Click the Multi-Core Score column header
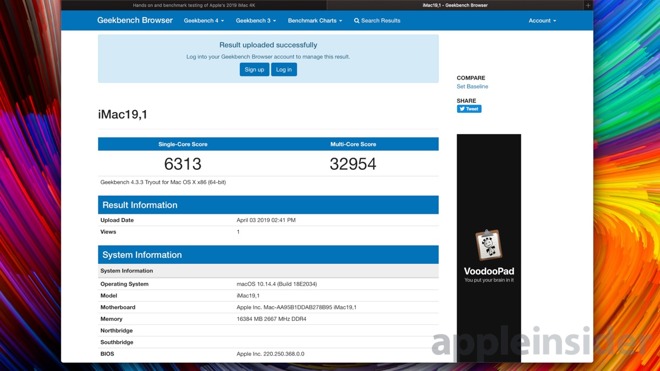 [353, 144]
